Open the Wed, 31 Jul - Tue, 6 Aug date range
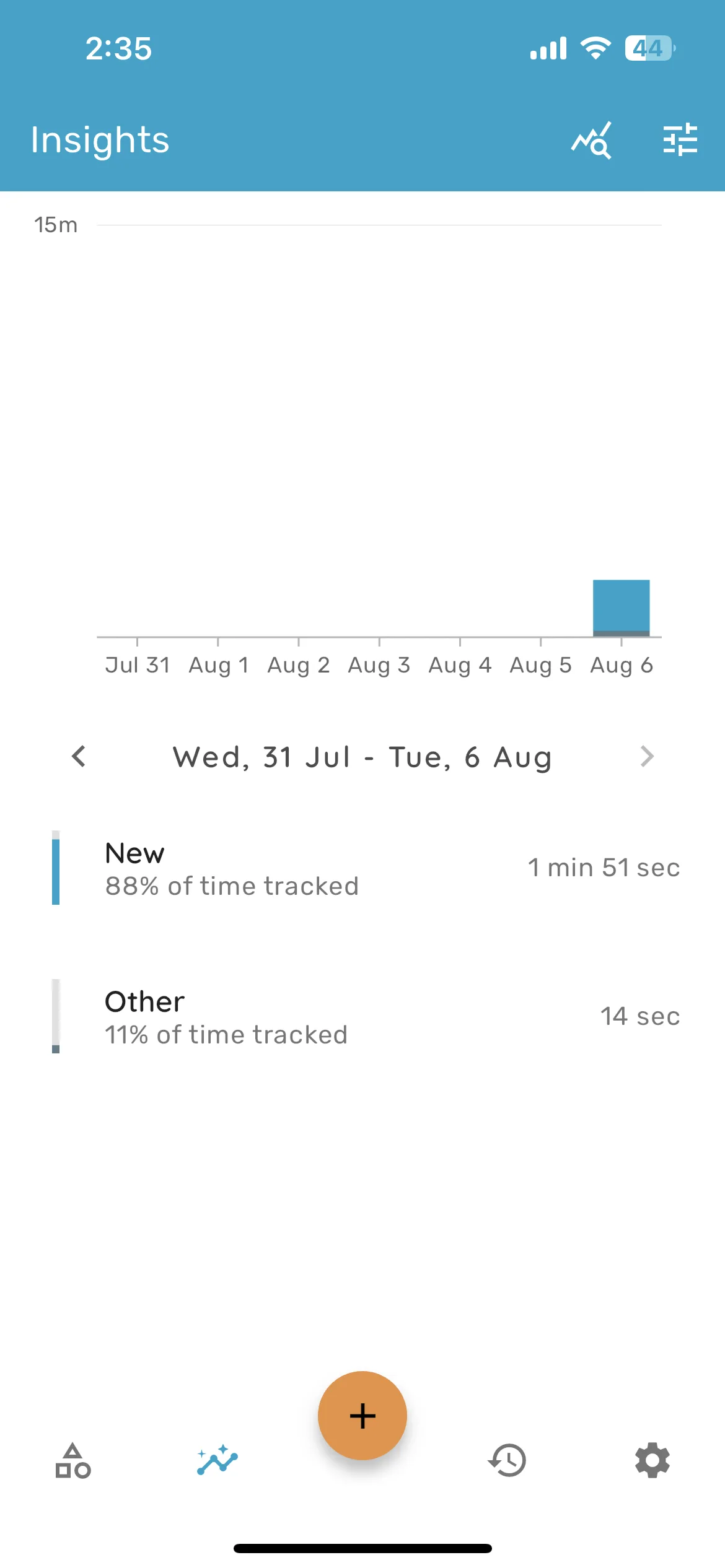725x1568 pixels. 362,757
